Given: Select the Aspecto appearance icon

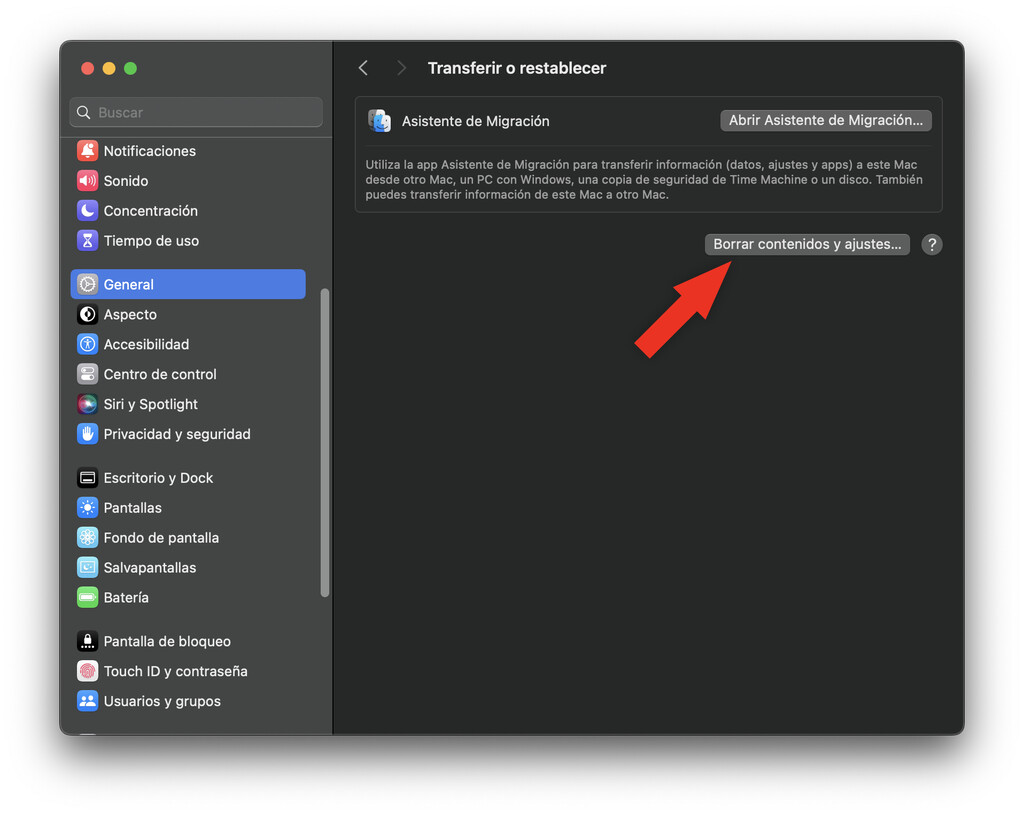Looking at the screenshot, I should (87, 314).
